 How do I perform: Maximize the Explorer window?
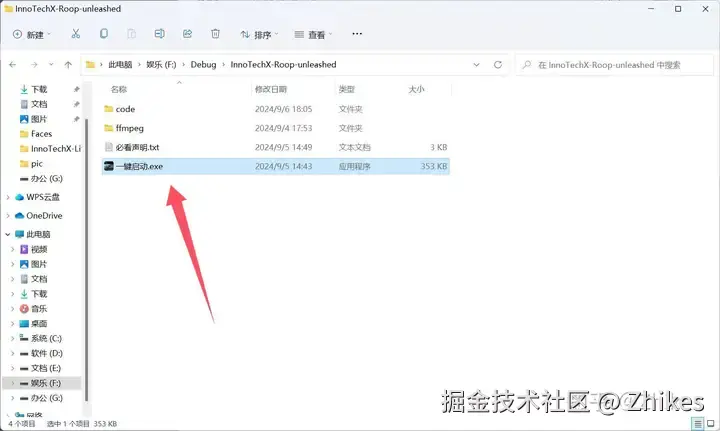click(678, 9)
